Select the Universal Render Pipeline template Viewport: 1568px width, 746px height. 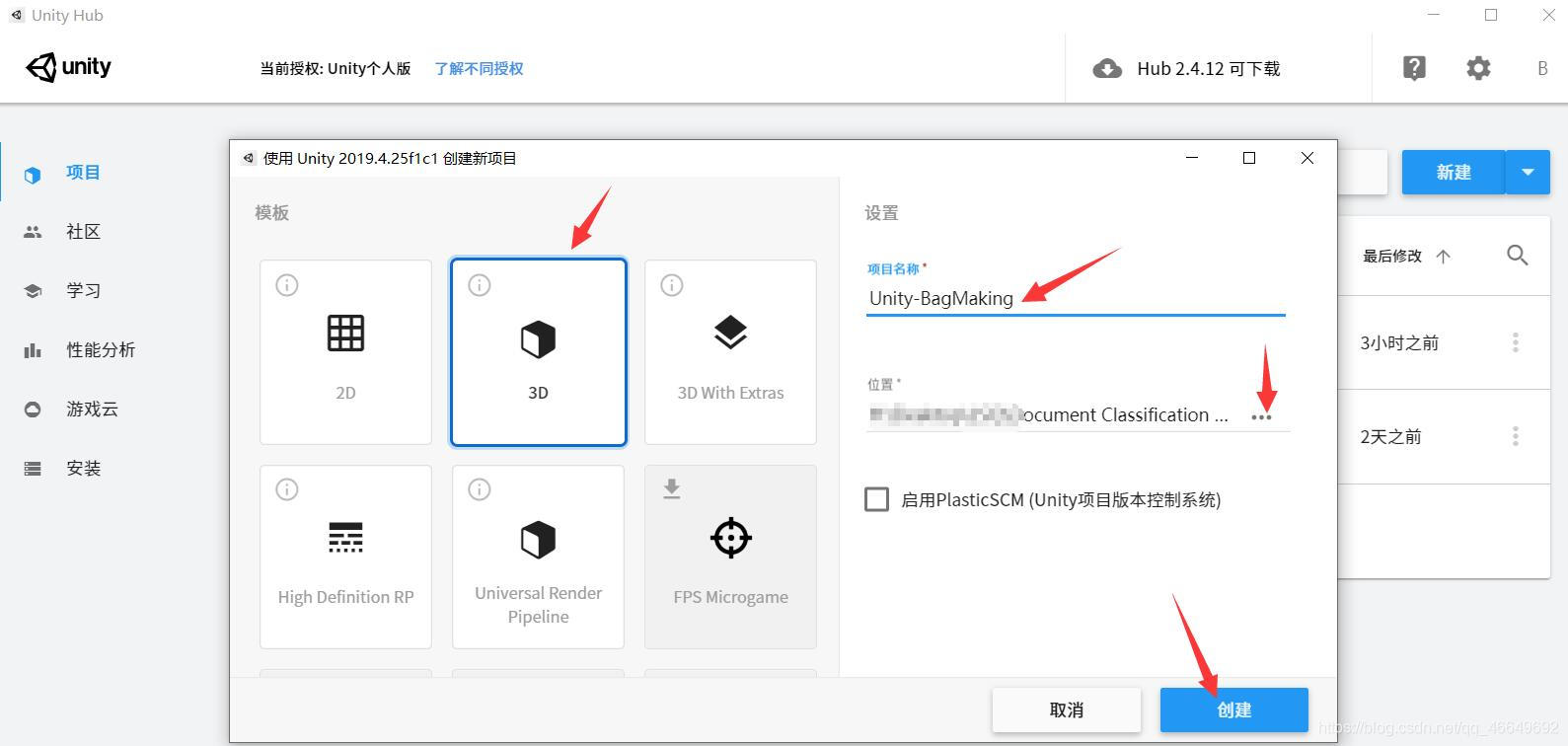coord(538,557)
